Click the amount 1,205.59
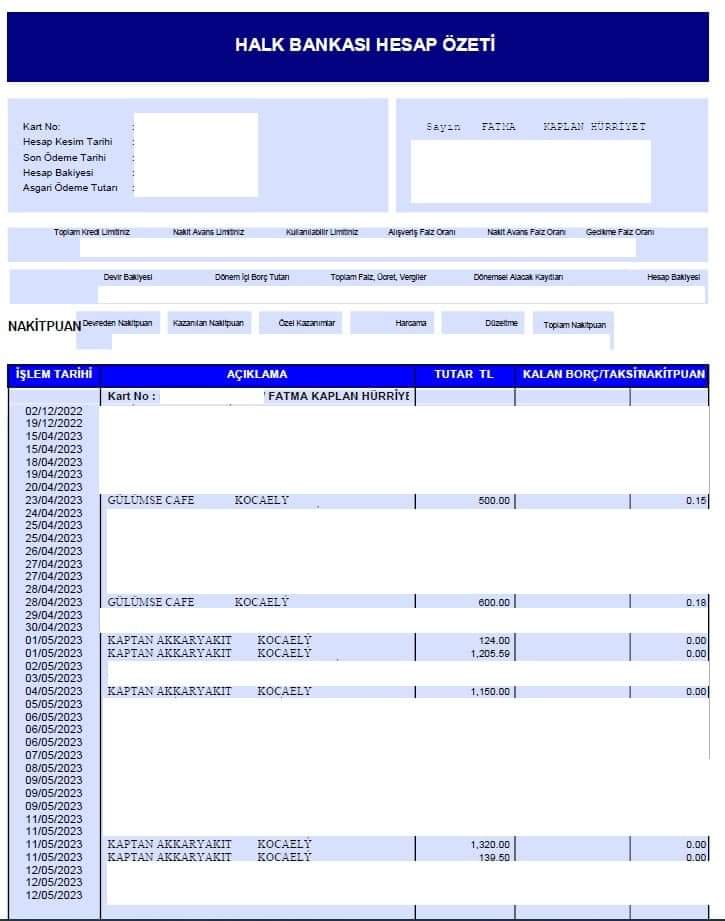 tap(491, 654)
